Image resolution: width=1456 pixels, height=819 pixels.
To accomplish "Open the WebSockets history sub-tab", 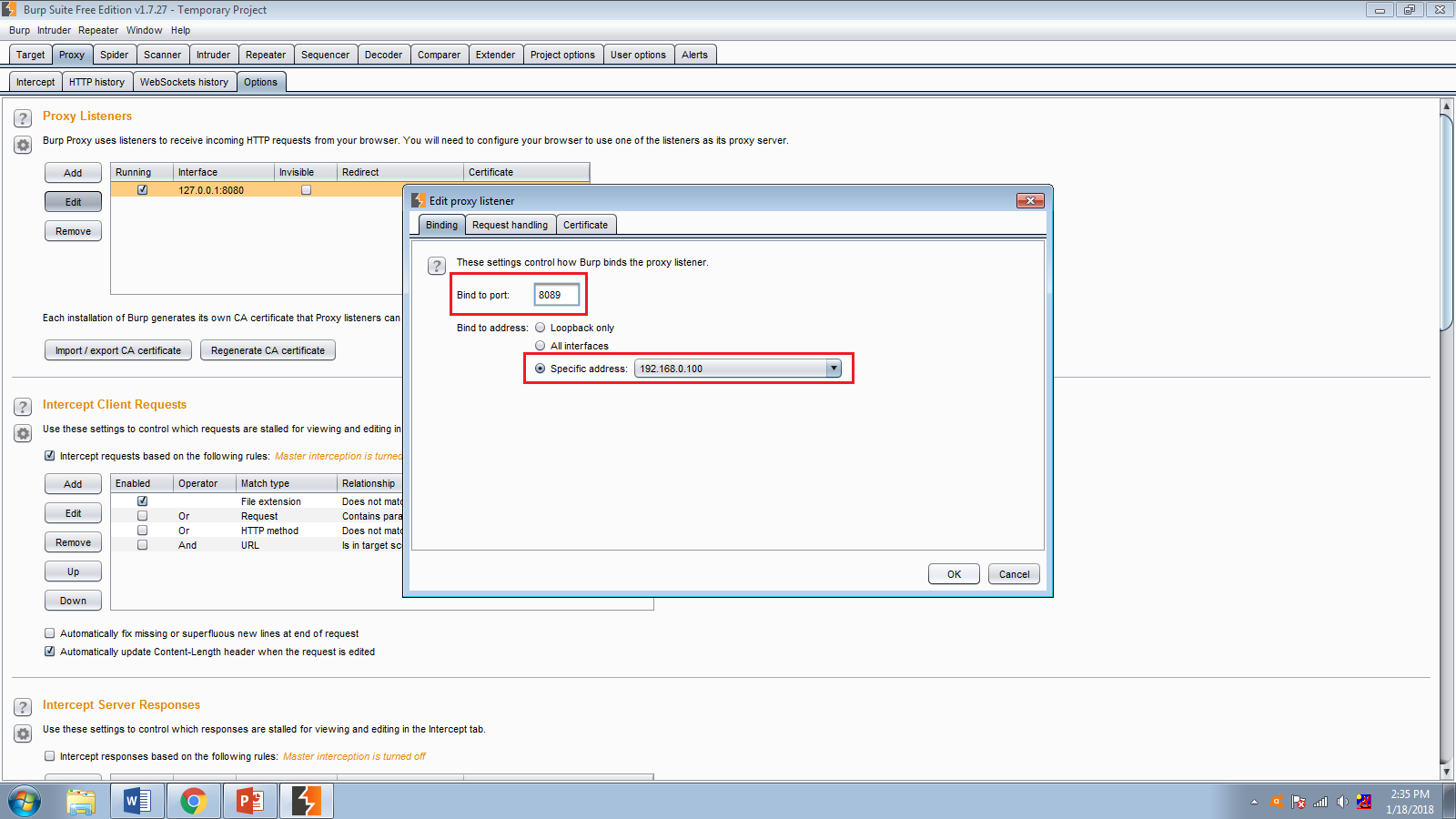I will pos(184,82).
